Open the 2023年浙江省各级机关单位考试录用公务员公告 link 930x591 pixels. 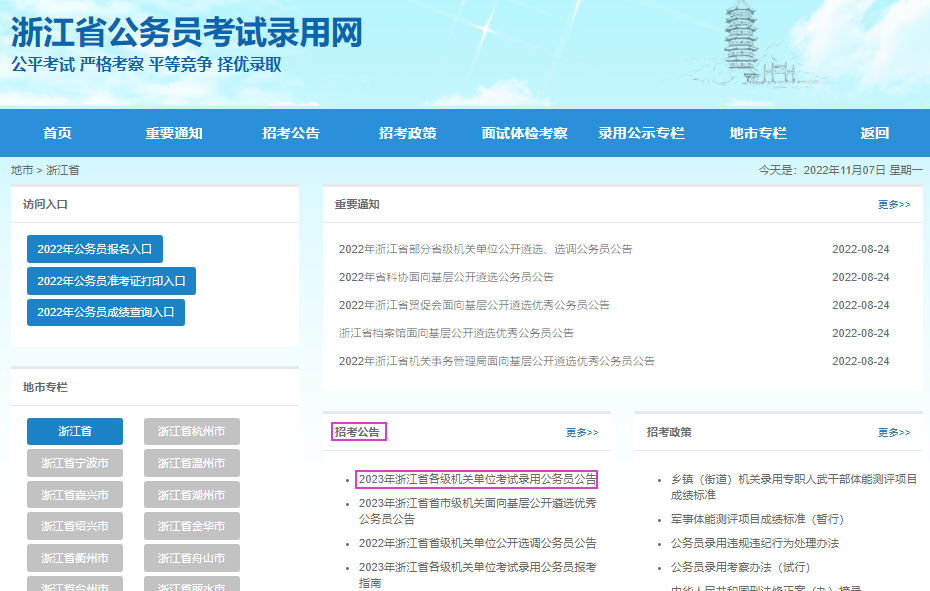pyautogui.click(x=477, y=479)
